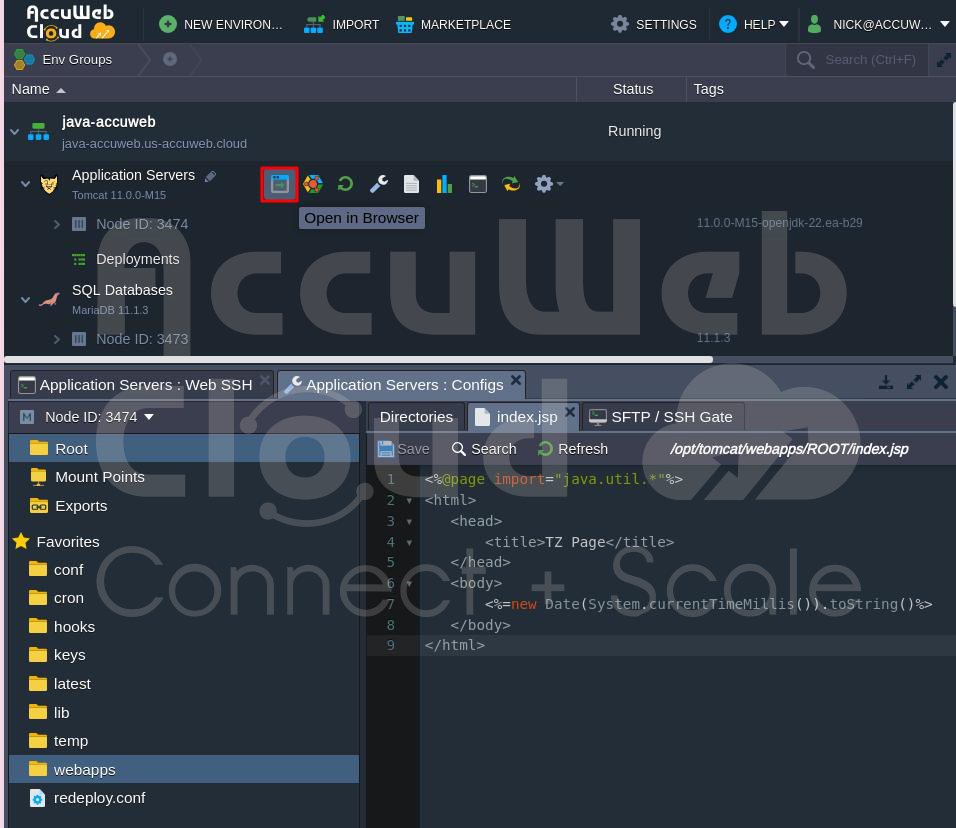The image size is (956, 828).
Task: Open node statistics with the bar chart icon
Action: (x=444, y=184)
